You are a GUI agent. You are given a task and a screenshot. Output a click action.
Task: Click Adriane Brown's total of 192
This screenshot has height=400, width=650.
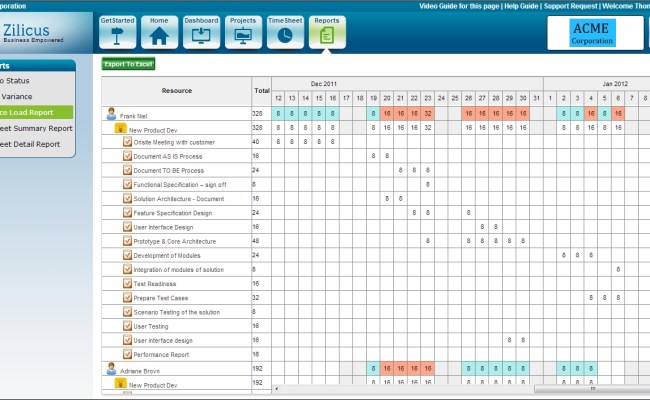coord(257,368)
